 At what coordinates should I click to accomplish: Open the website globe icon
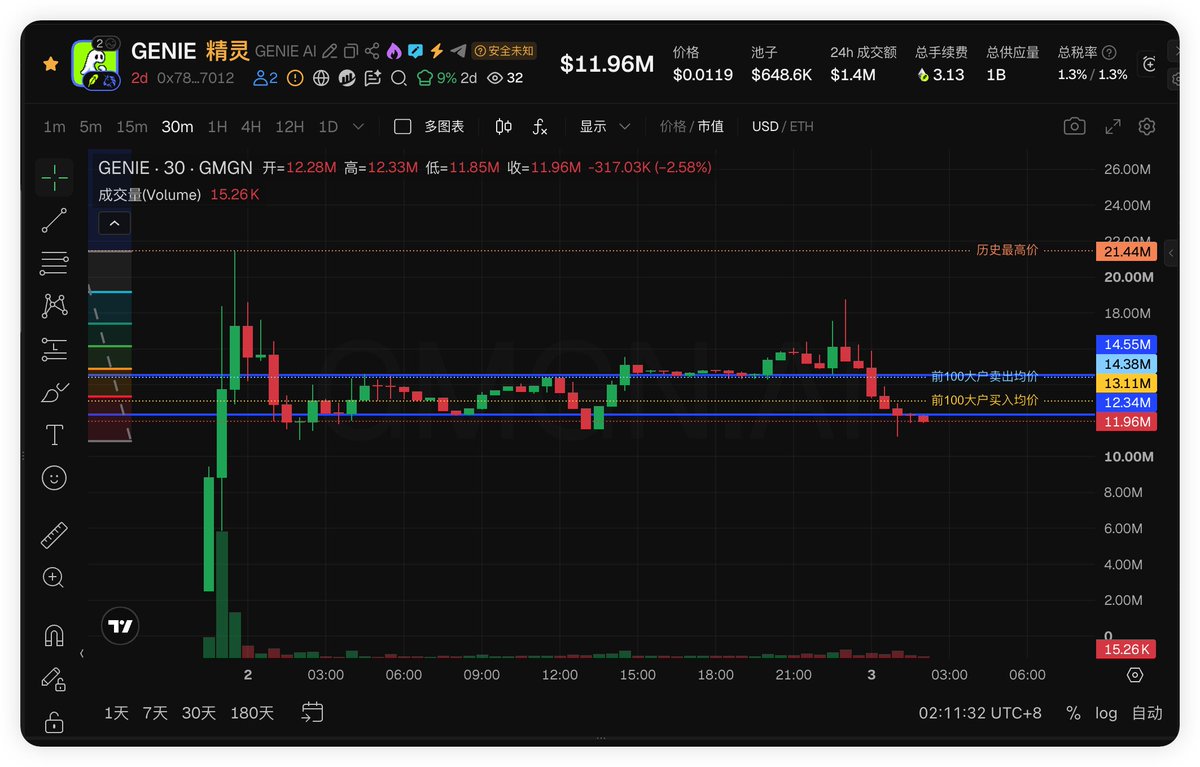click(x=321, y=77)
